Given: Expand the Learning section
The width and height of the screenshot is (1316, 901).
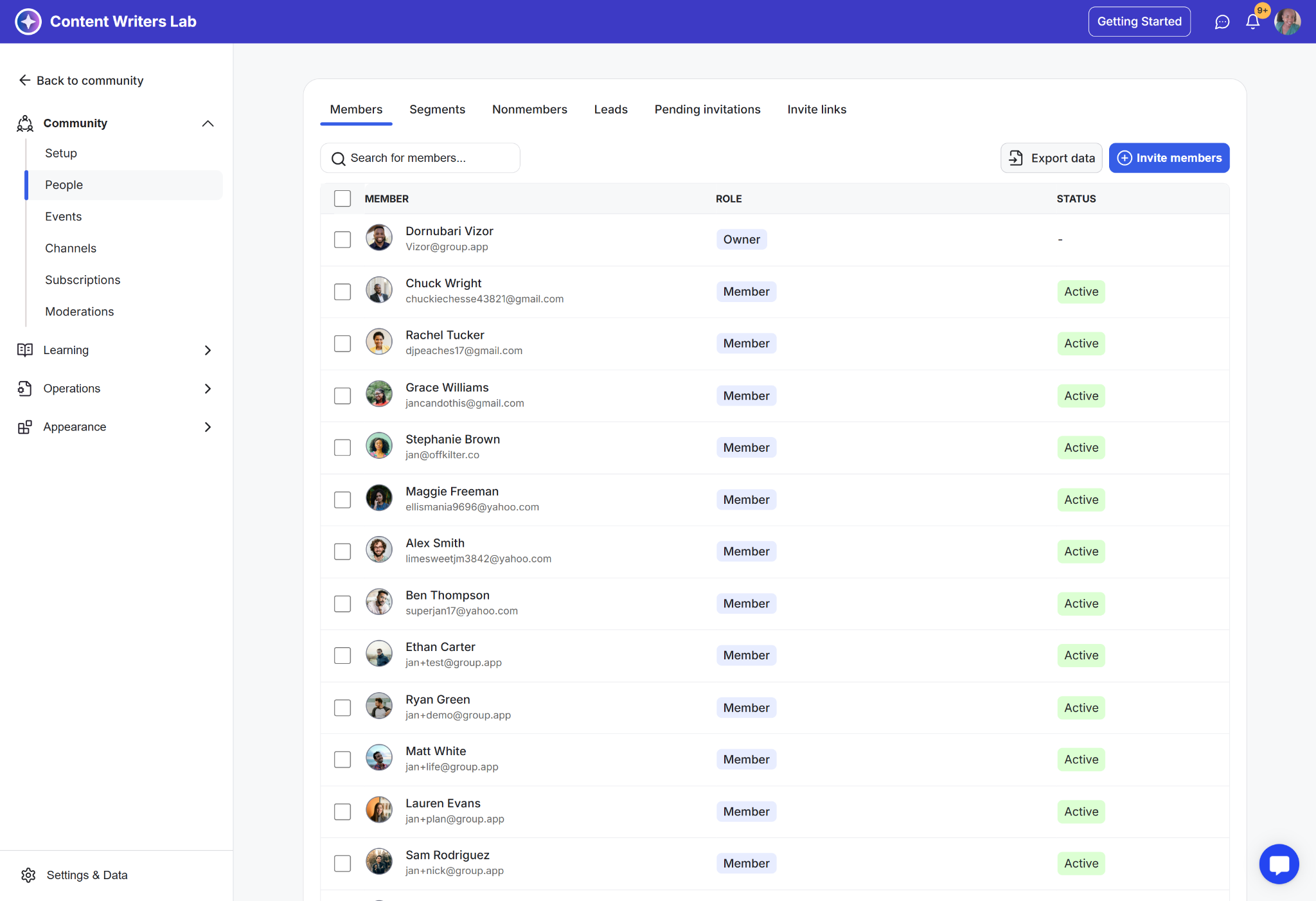Looking at the screenshot, I should (x=208, y=350).
